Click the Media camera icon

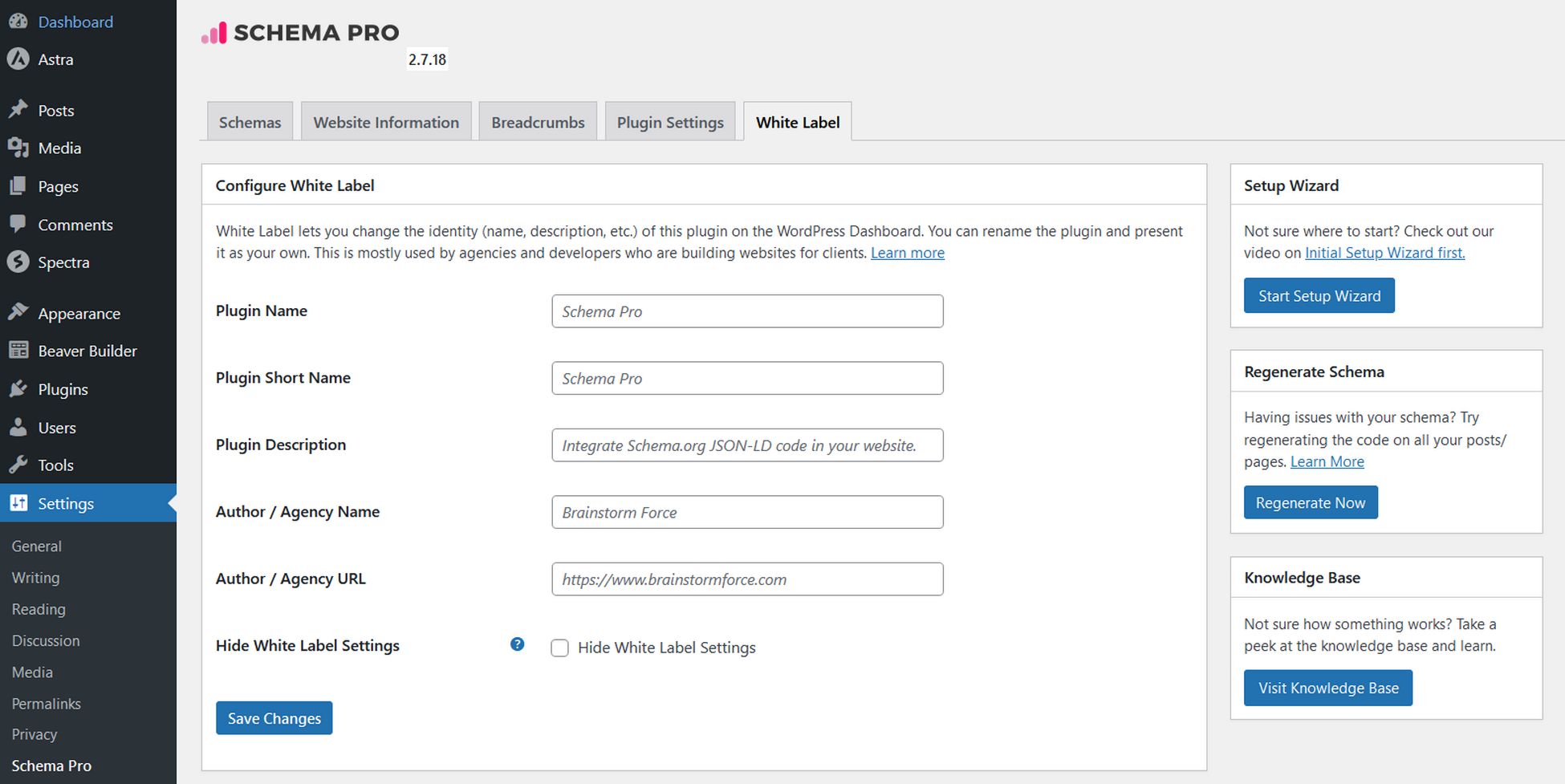pos(18,148)
